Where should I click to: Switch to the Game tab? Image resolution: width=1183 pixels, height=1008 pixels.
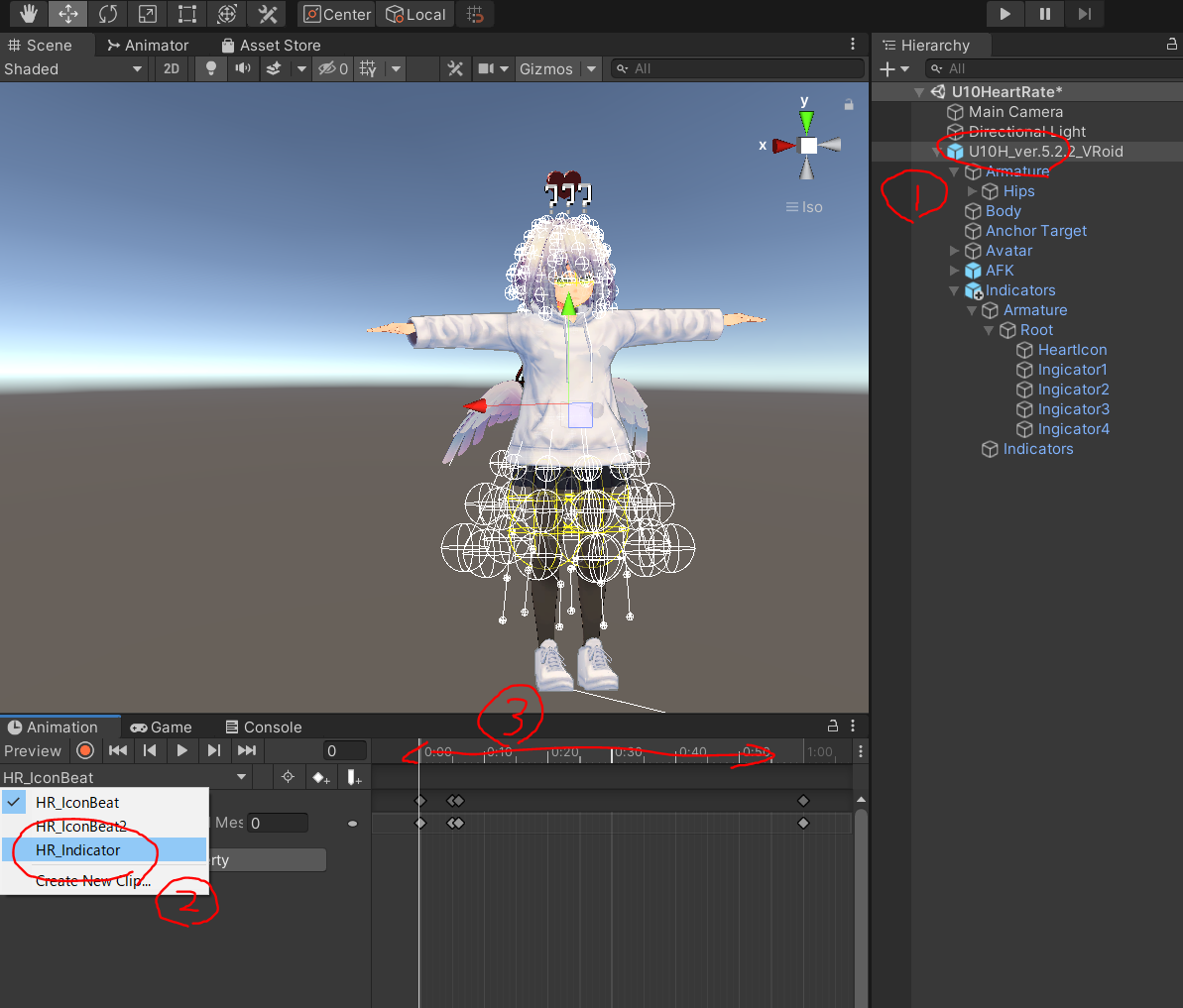pyautogui.click(x=161, y=727)
